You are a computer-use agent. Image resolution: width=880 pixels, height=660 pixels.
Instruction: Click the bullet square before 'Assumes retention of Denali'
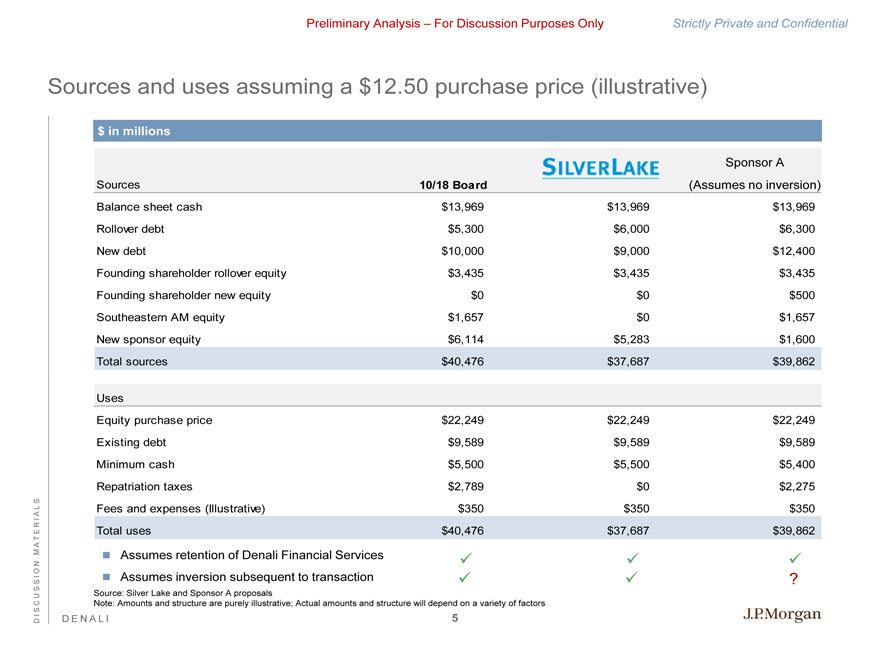105,556
